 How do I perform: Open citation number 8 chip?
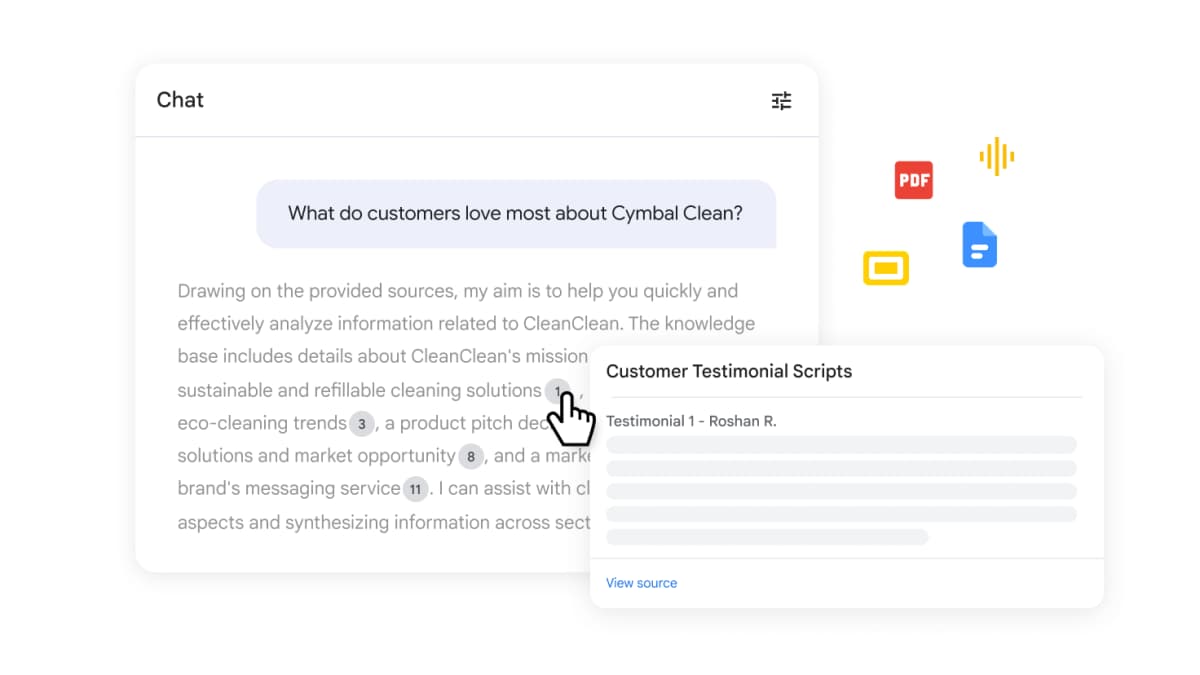click(x=472, y=456)
